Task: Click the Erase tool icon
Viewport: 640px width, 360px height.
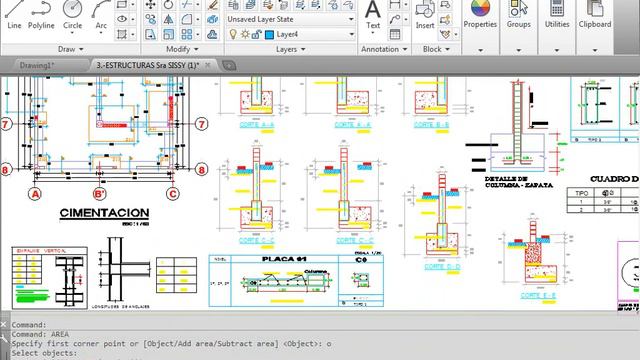Action: [x=212, y=4]
